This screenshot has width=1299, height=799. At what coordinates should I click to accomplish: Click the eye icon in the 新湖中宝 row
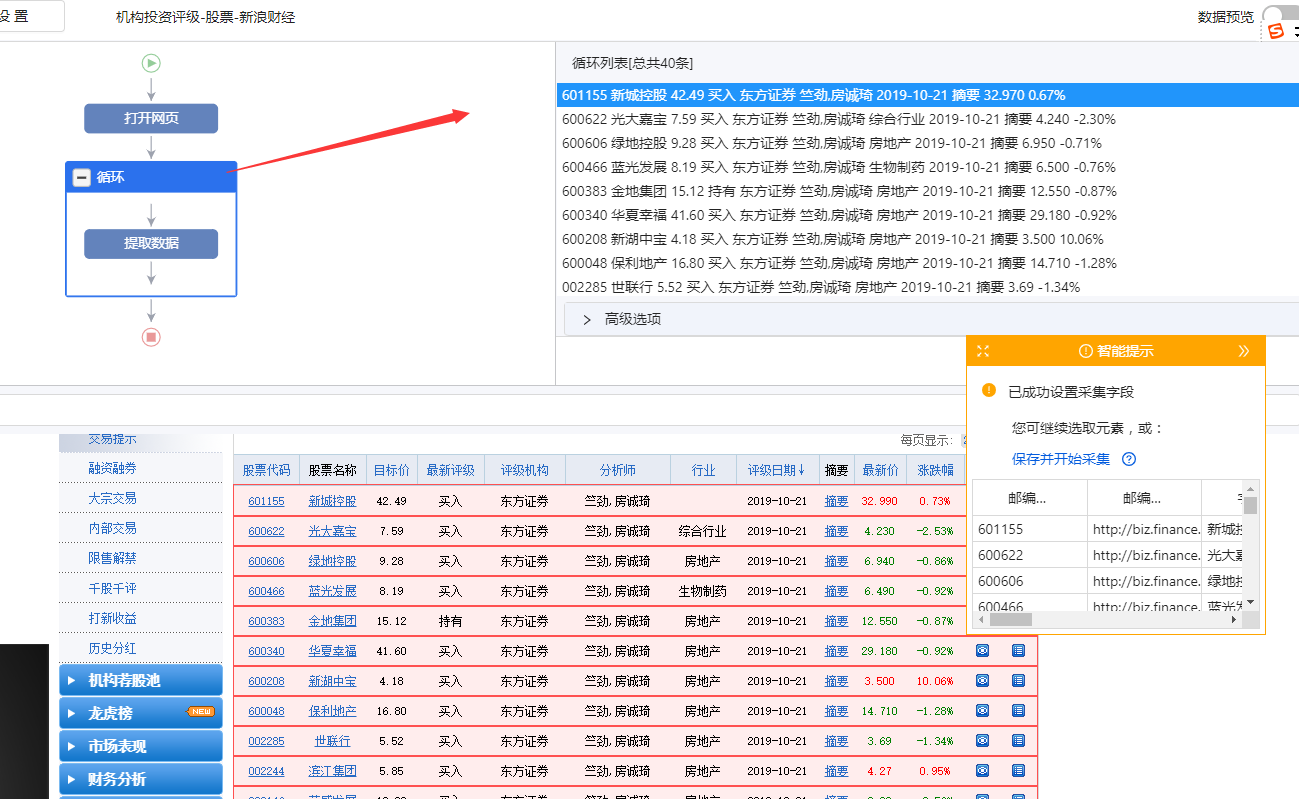[982, 680]
